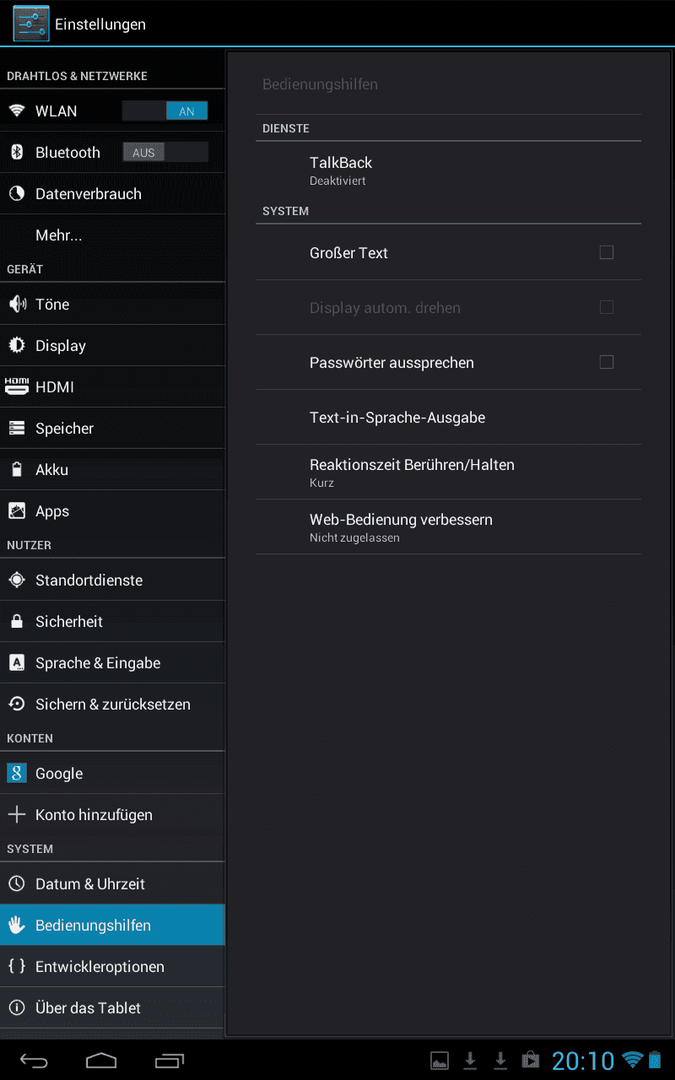Screen dimensions: 675x1080
Task: Select Sprache & Eingabe menu entry
Action: [x=112, y=663]
